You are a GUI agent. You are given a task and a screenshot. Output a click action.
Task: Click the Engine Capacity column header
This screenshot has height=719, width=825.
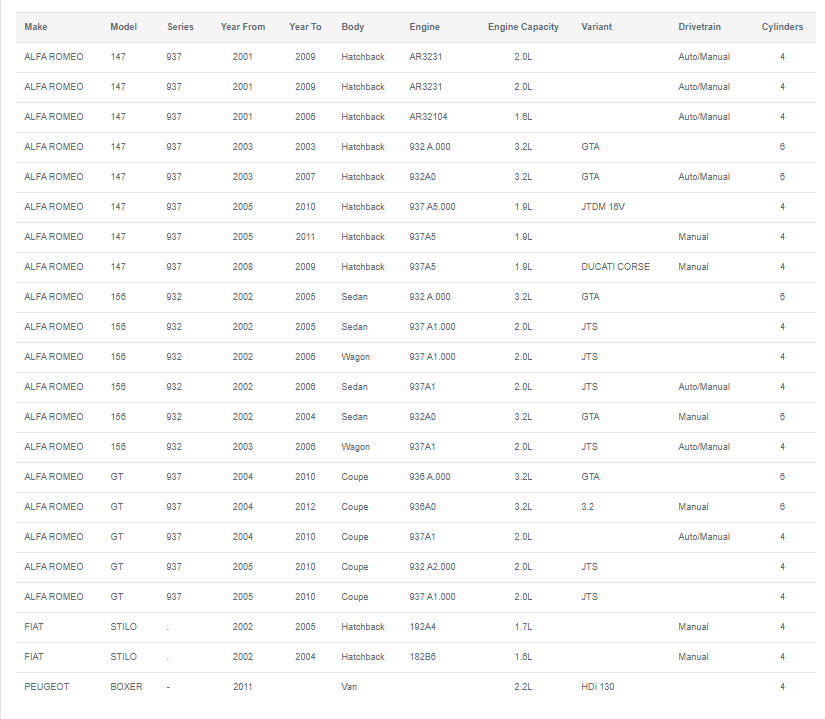(x=523, y=27)
